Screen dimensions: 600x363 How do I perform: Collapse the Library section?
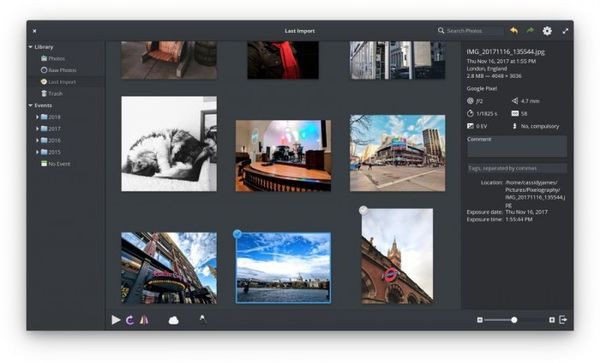30,47
